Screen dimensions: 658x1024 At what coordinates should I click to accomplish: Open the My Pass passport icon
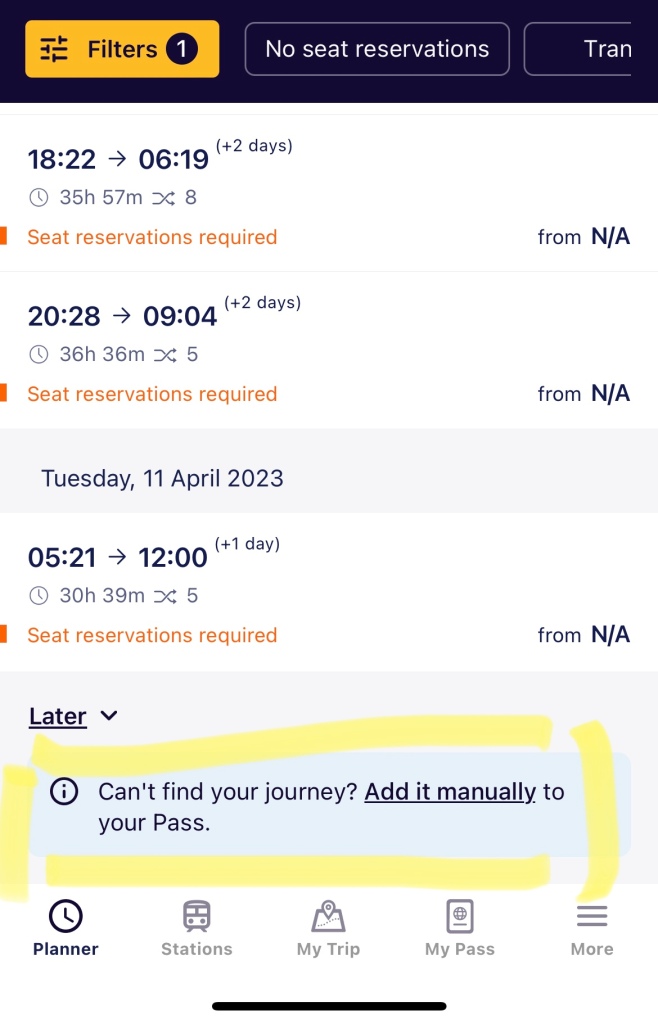[460, 916]
